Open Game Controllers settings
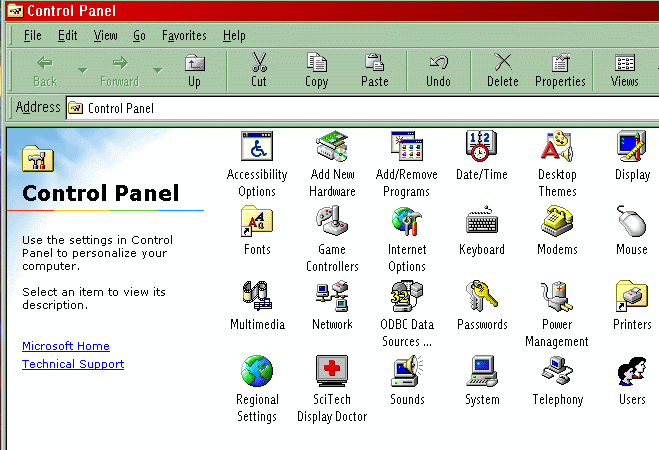Viewport: 659px width, 450px height. click(x=332, y=223)
